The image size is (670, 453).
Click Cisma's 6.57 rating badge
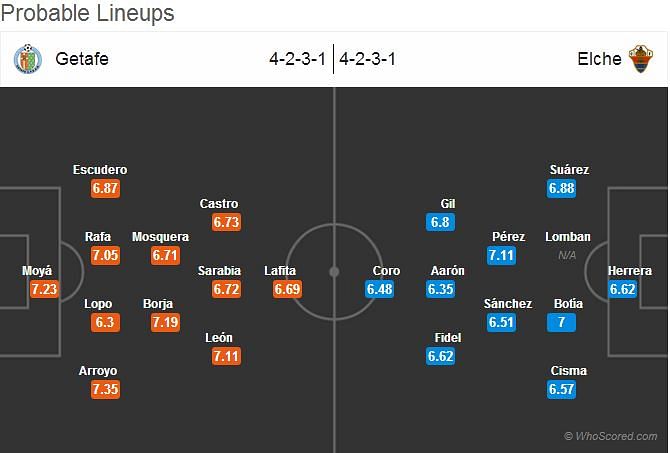click(561, 389)
